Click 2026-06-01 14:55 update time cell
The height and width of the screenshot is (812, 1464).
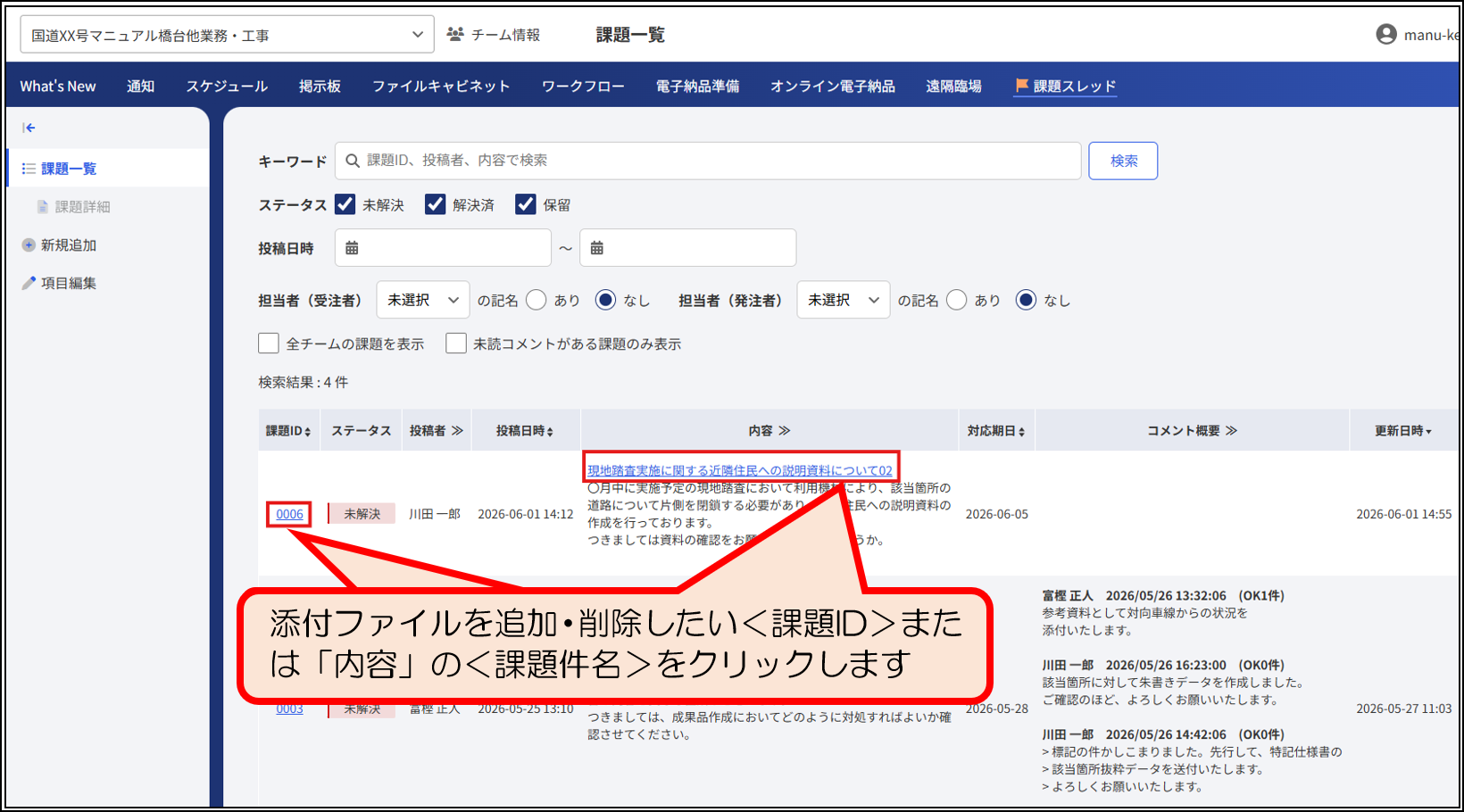1403,514
